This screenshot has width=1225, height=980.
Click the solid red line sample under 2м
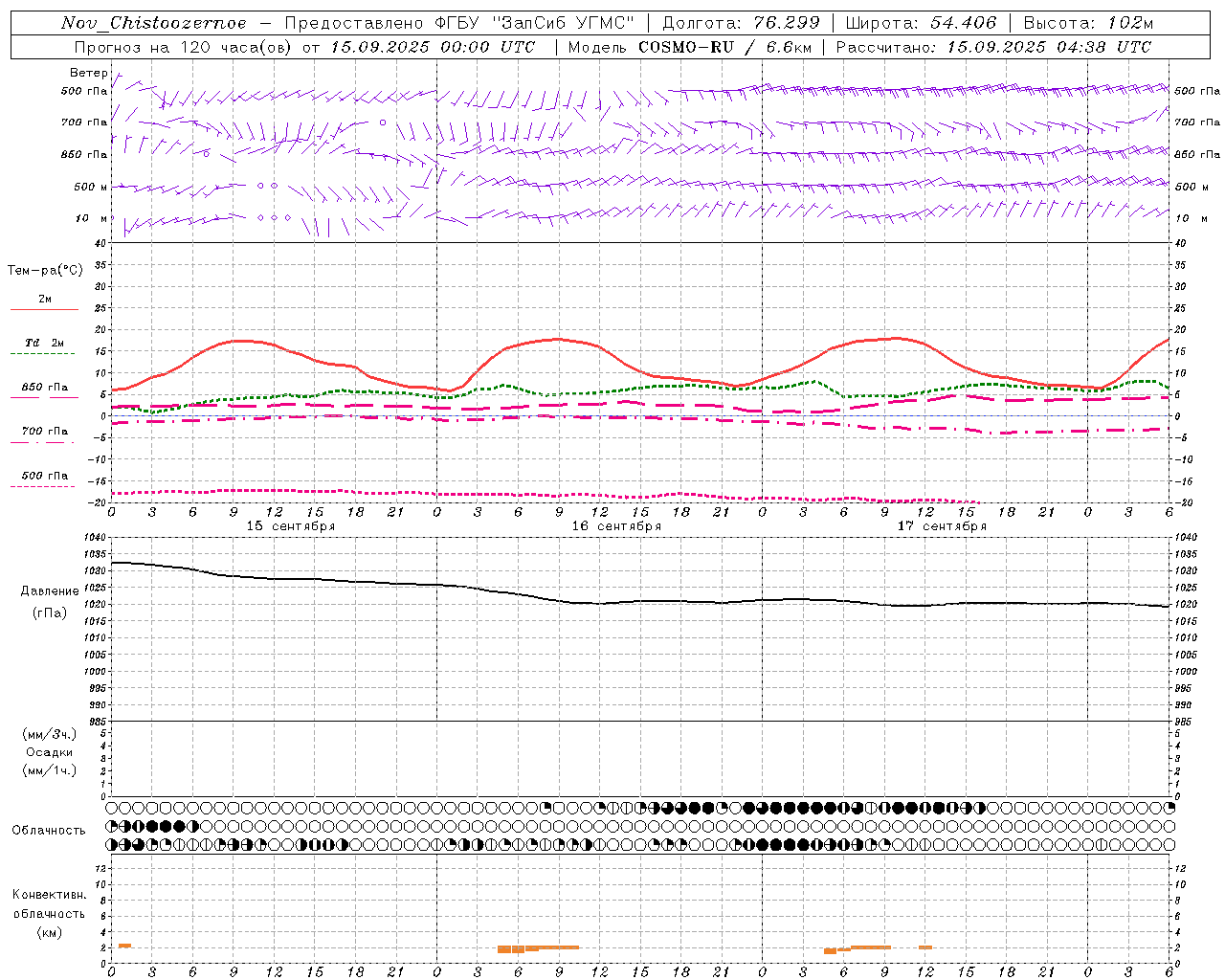point(44,309)
